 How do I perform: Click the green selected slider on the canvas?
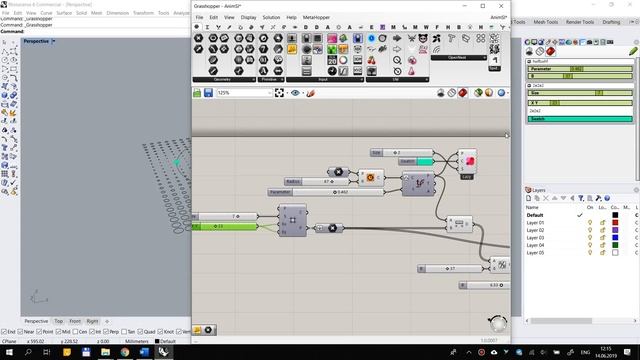coord(225,226)
